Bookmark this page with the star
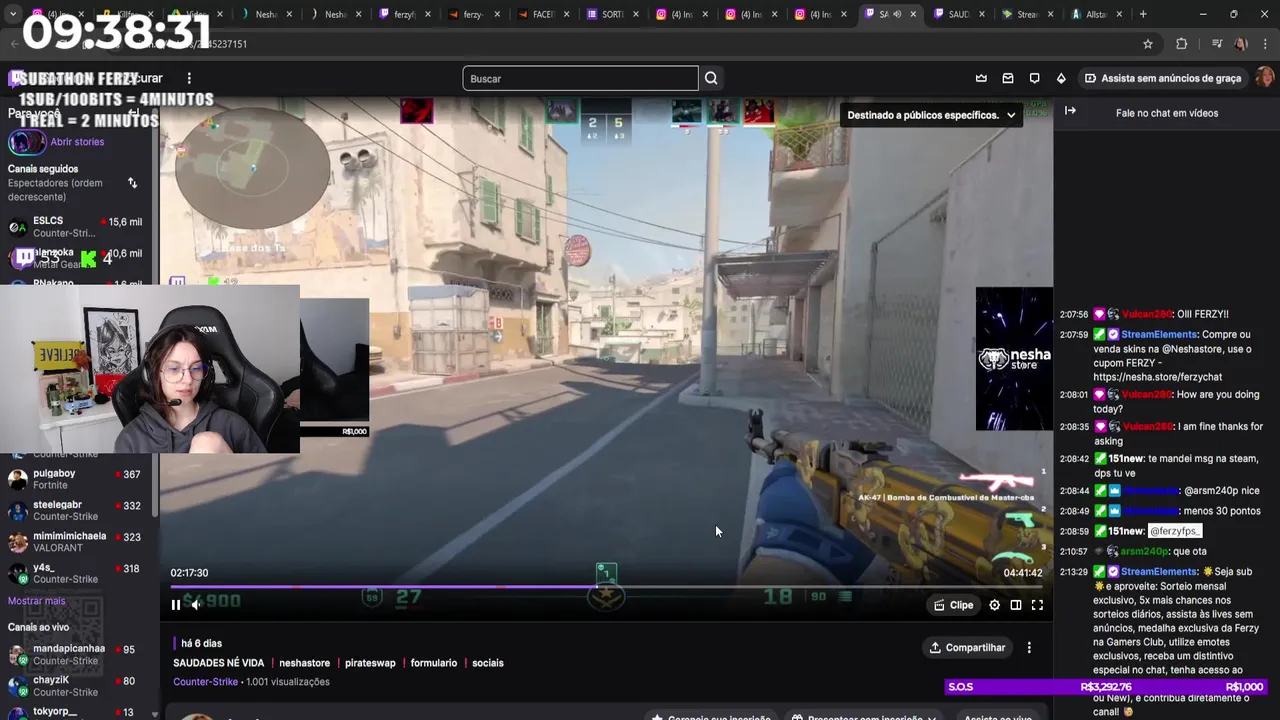Screen dimensions: 1280x720 [x=1148, y=44]
